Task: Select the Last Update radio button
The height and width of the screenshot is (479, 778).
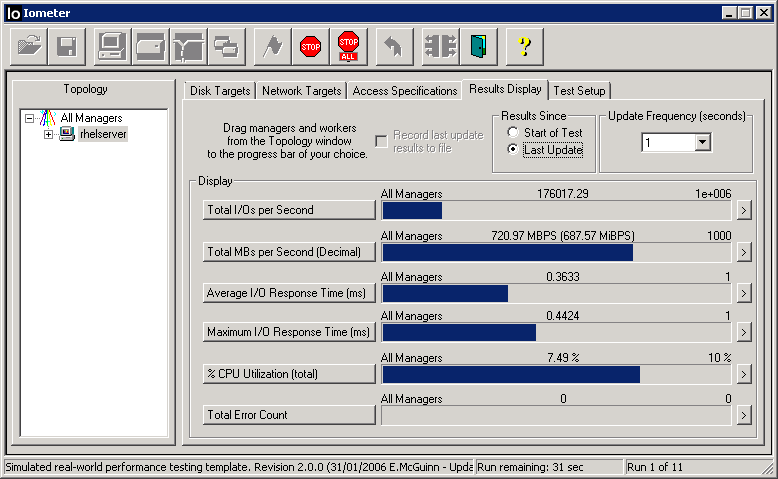Action: click(513, 150)
